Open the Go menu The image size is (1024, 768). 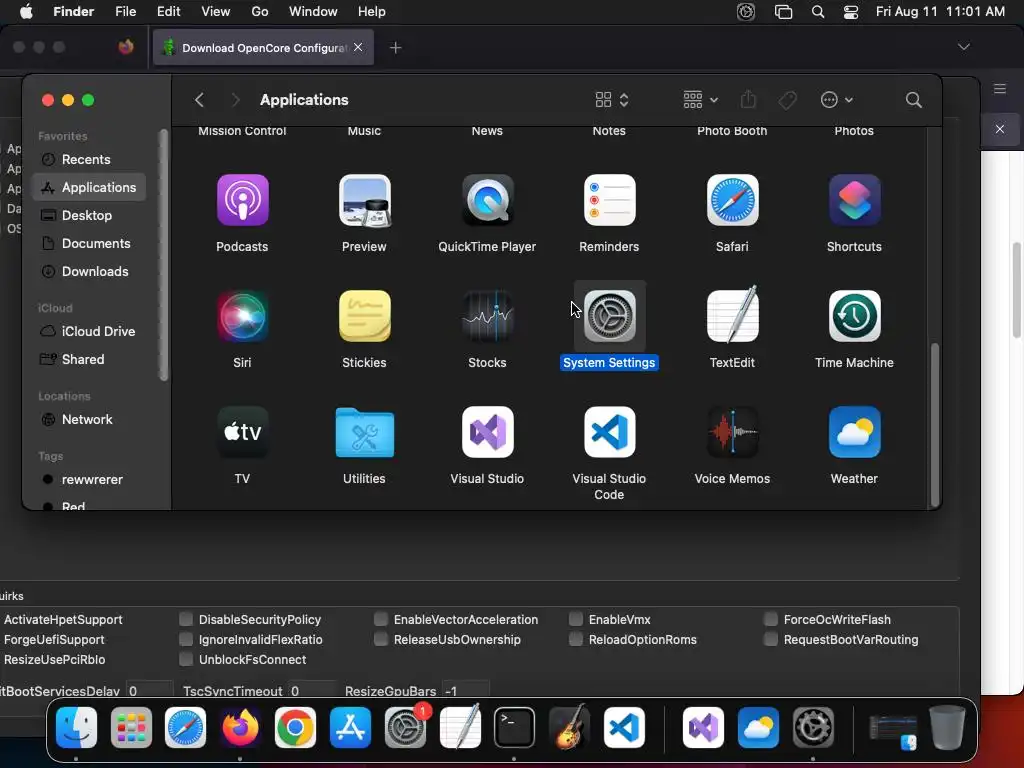coord(260,12)
